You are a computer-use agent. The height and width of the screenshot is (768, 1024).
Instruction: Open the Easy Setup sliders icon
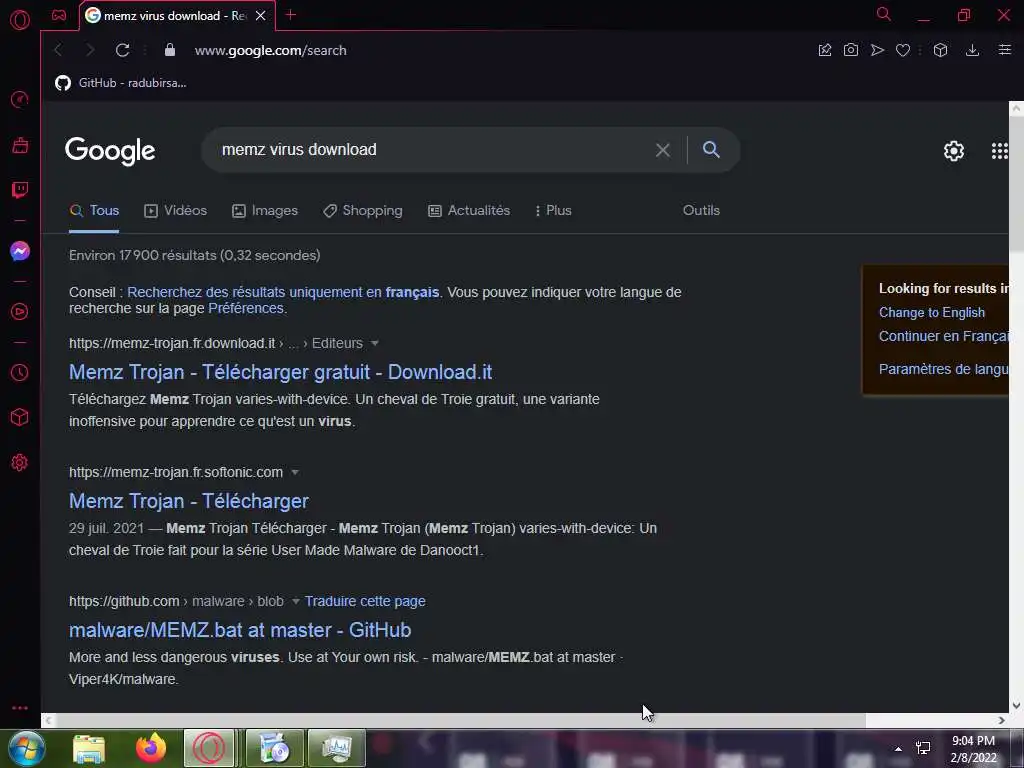coord(1005,50)
